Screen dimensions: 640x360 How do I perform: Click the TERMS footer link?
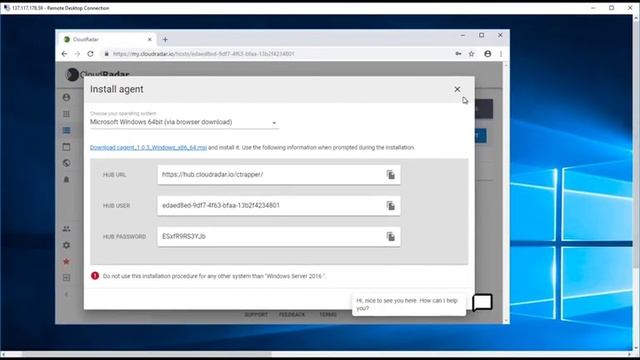point(328,315)
